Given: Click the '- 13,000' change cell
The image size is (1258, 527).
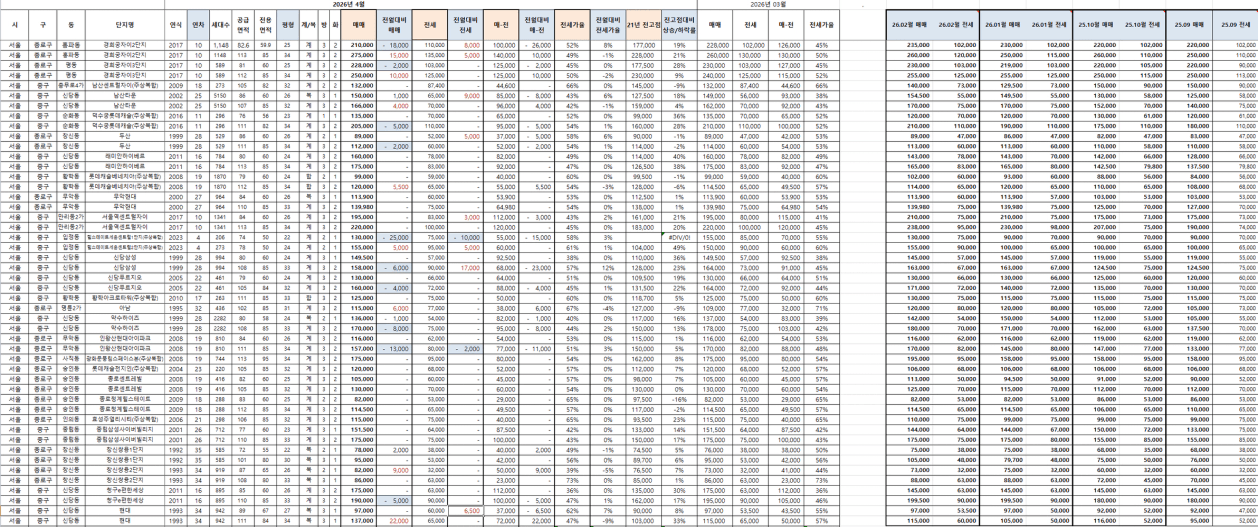Looking at the screenshot, I should 394,348.
